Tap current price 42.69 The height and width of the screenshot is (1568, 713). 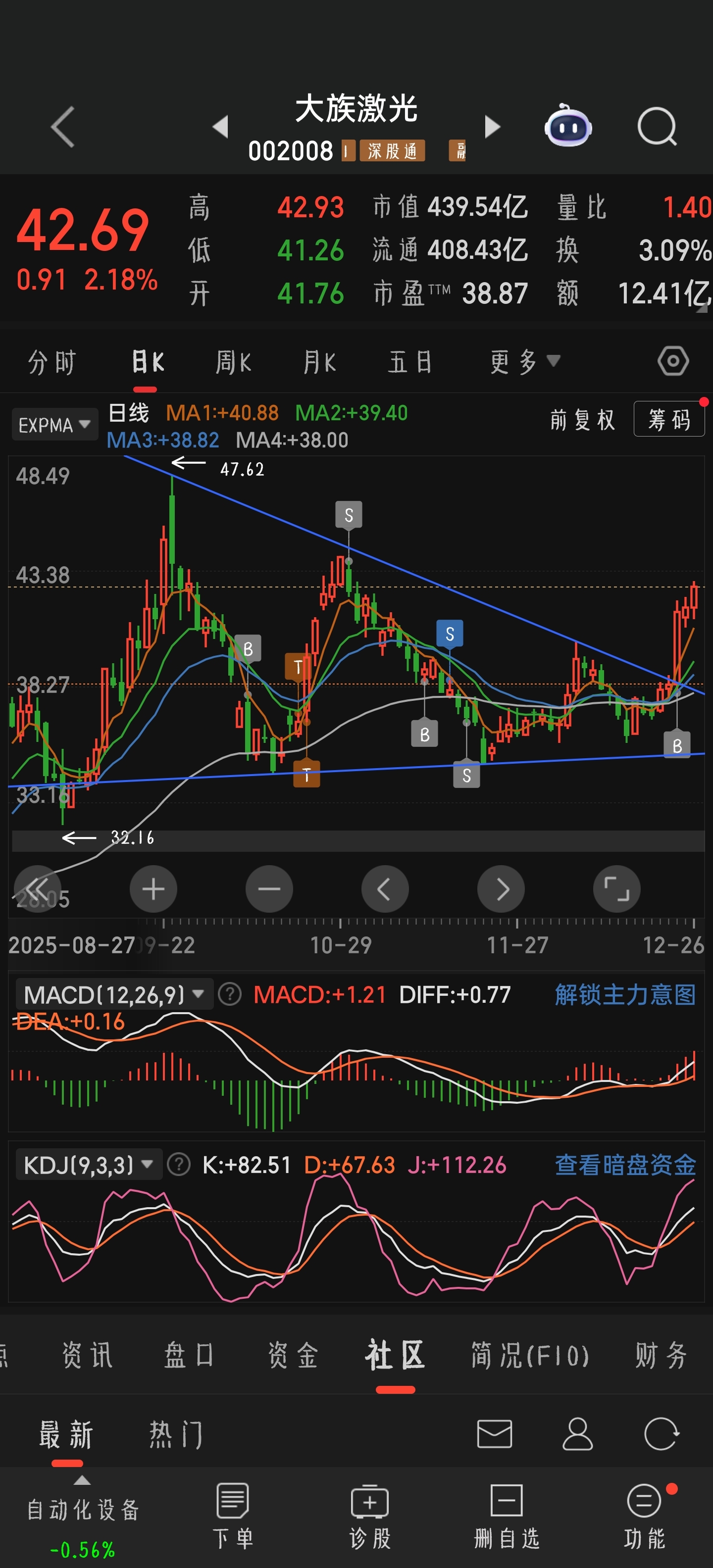click(x=83, y=230)
